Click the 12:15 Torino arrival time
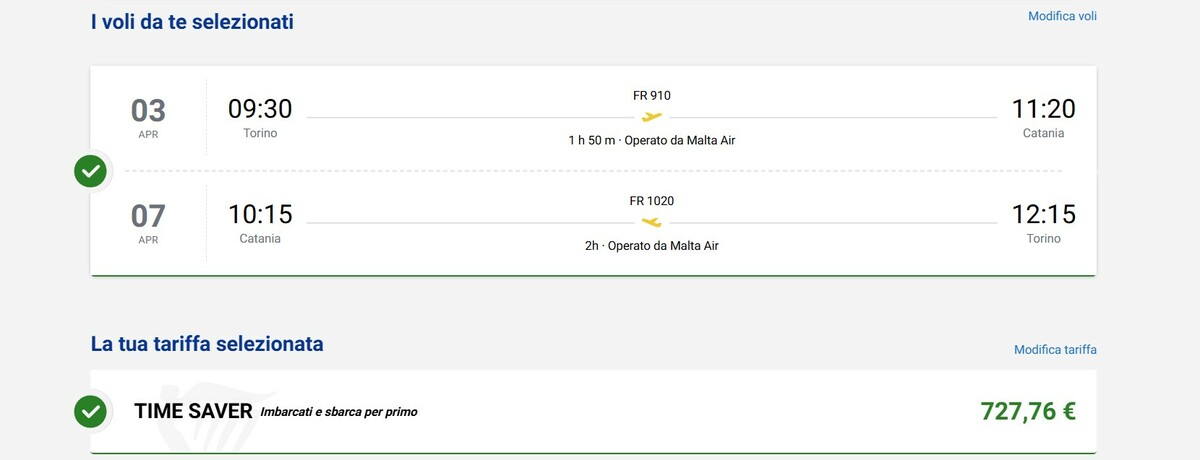 pyautogui.click(x=1043, y=214)
